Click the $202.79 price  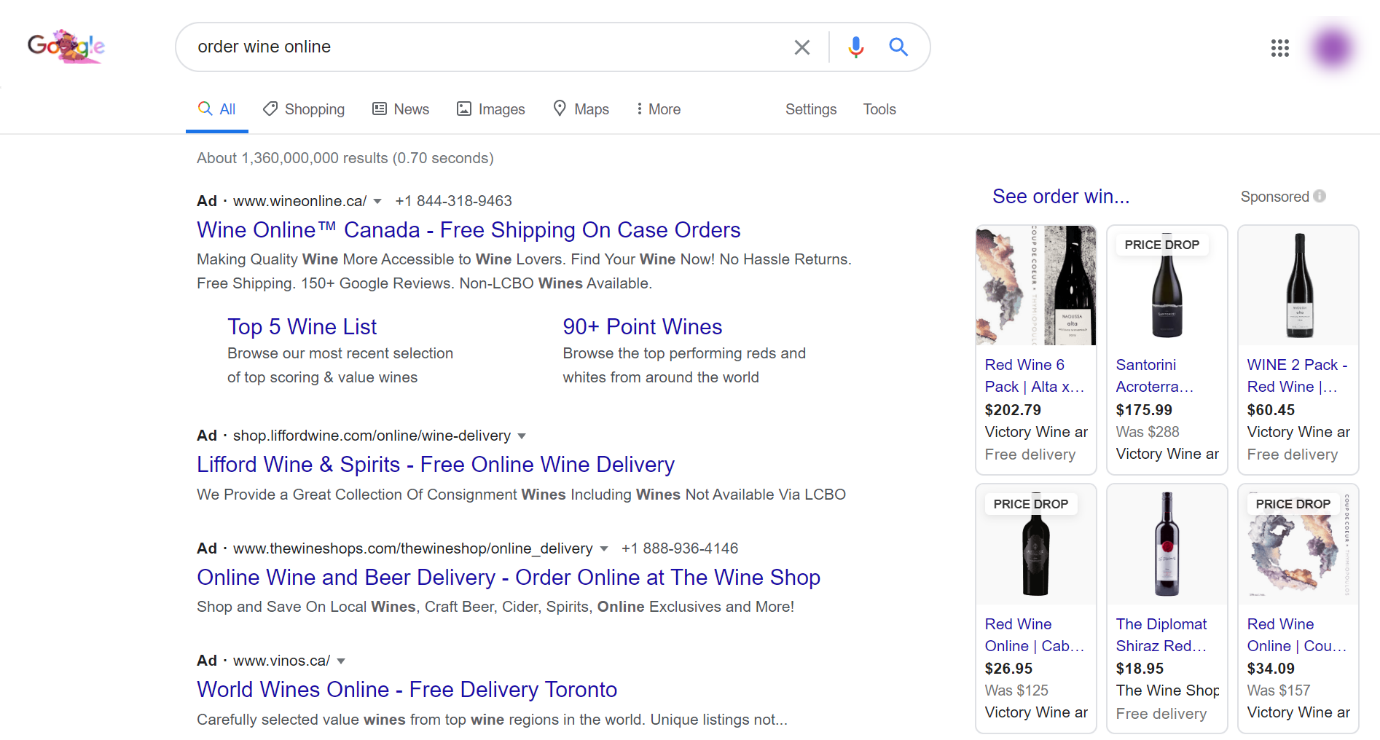point(1013,410)
